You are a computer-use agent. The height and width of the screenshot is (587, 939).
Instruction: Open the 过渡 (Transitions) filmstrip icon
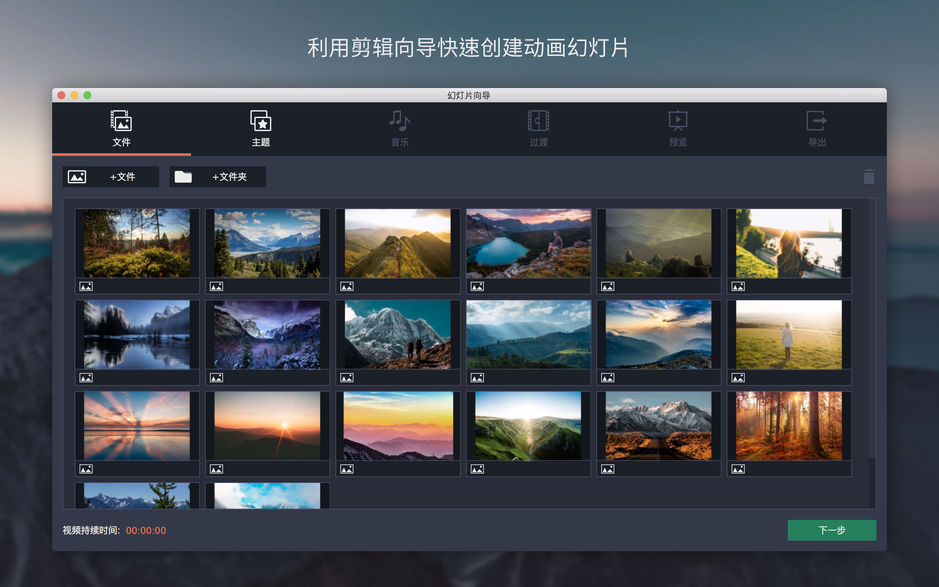point(538,122)
